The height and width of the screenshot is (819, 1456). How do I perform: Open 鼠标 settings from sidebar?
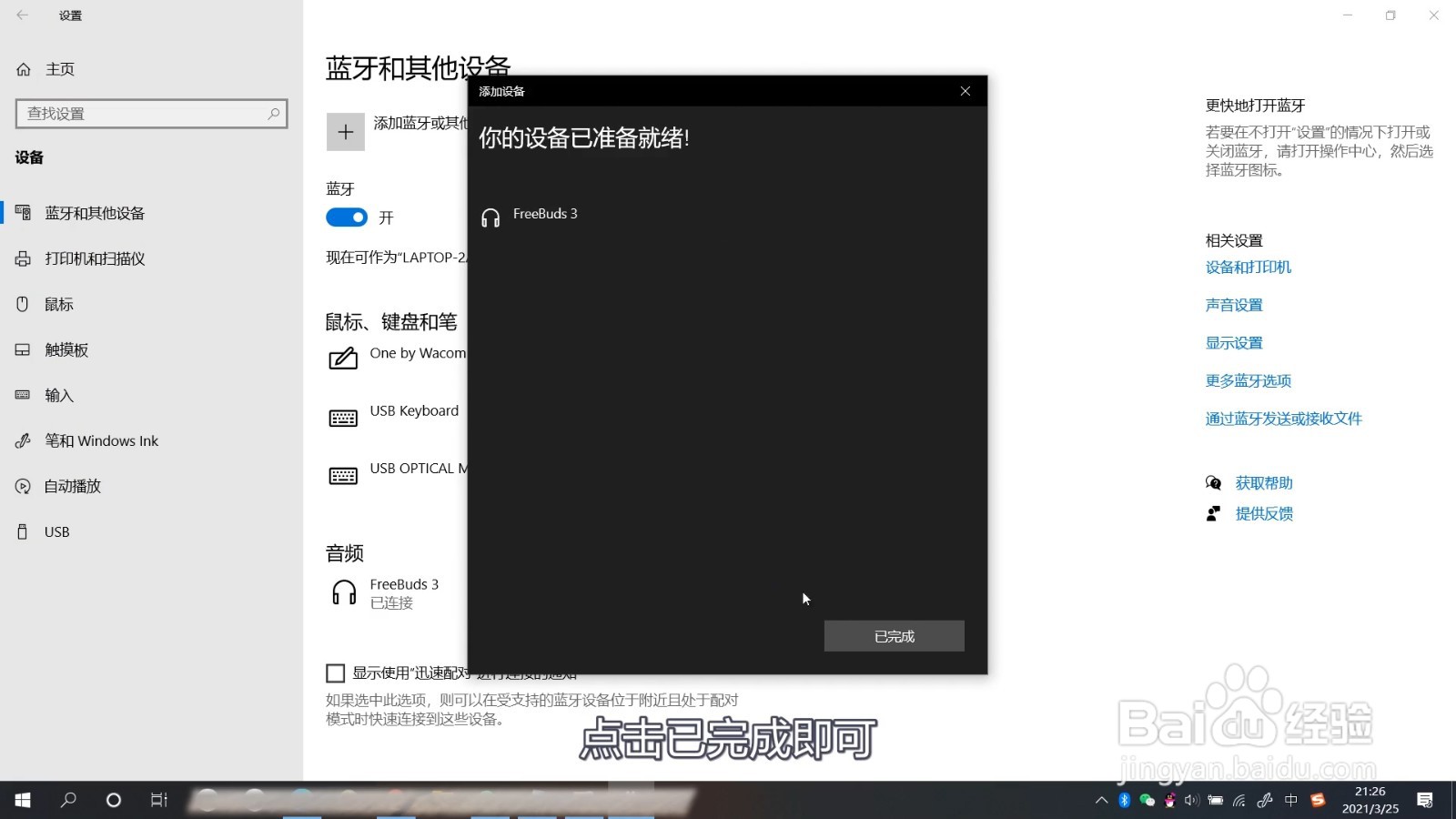click(57, 304)
